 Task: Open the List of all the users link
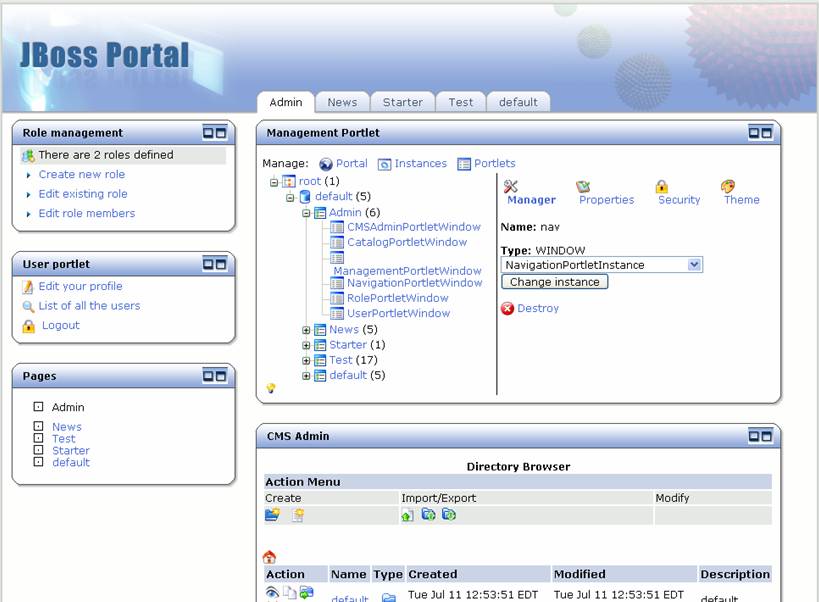click(x=89, y=306)
